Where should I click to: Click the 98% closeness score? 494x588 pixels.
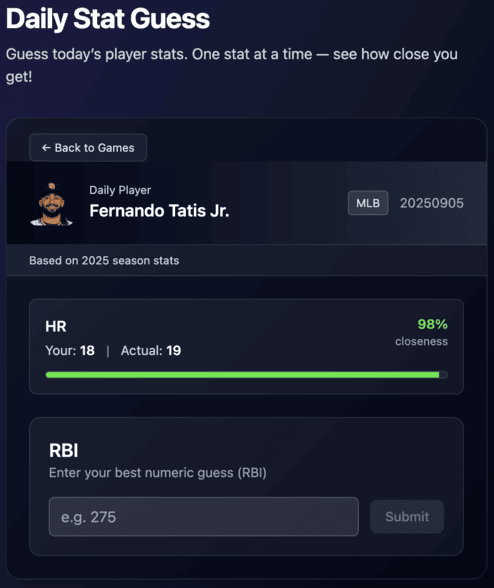tap(432, 324)
